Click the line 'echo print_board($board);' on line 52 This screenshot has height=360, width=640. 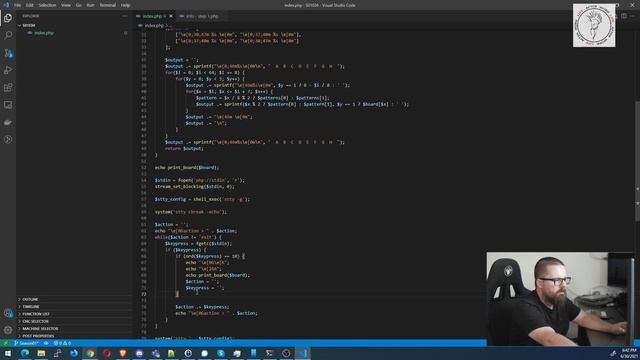tap(187, 167)
